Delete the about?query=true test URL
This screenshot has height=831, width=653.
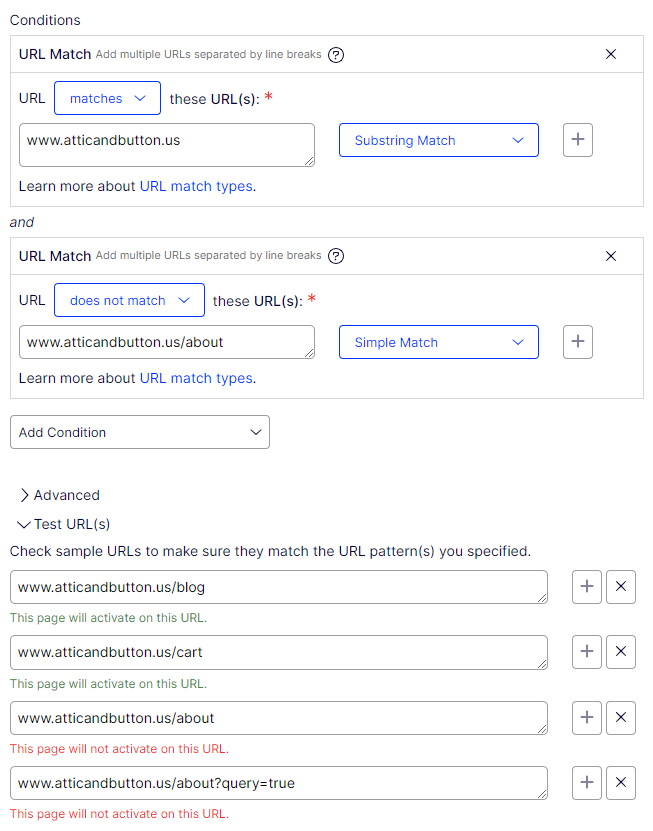click(x=621, y=783)
